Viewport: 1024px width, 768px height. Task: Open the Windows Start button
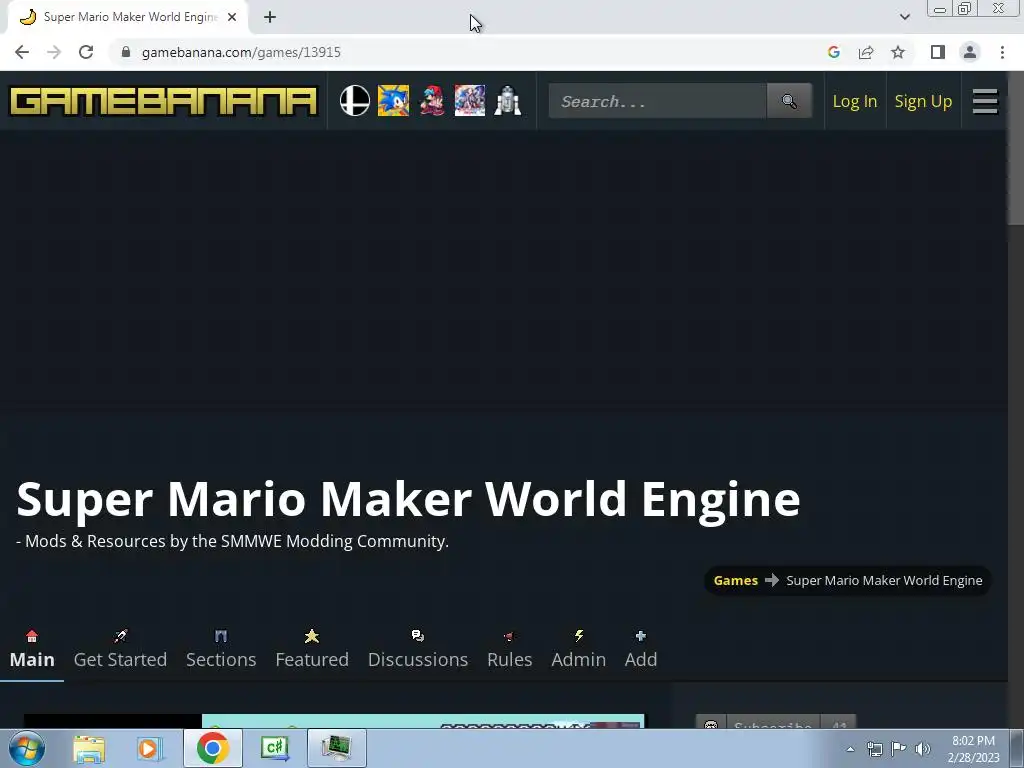pyautogui.click(x=26, y=748)
